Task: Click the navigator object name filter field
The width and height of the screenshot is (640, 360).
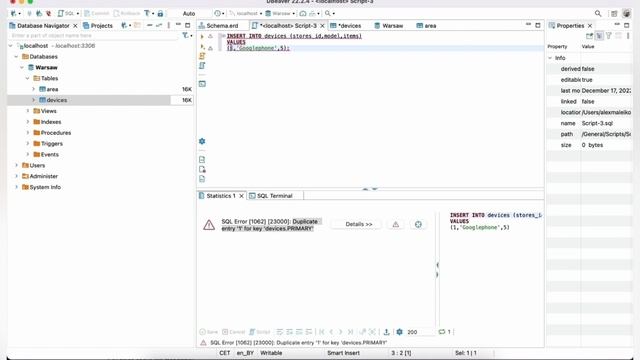Action: coord(94,36)
